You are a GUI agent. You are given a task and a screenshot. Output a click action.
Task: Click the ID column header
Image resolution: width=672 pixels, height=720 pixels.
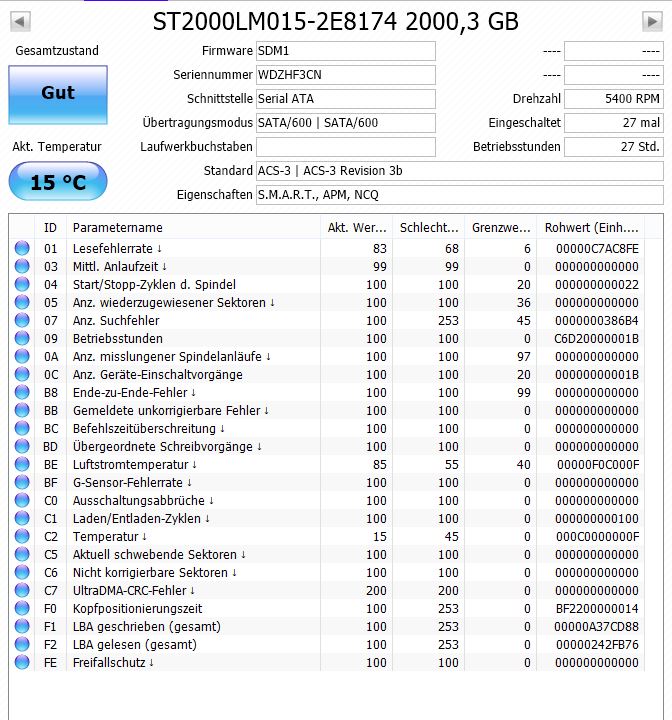[51, 228]
